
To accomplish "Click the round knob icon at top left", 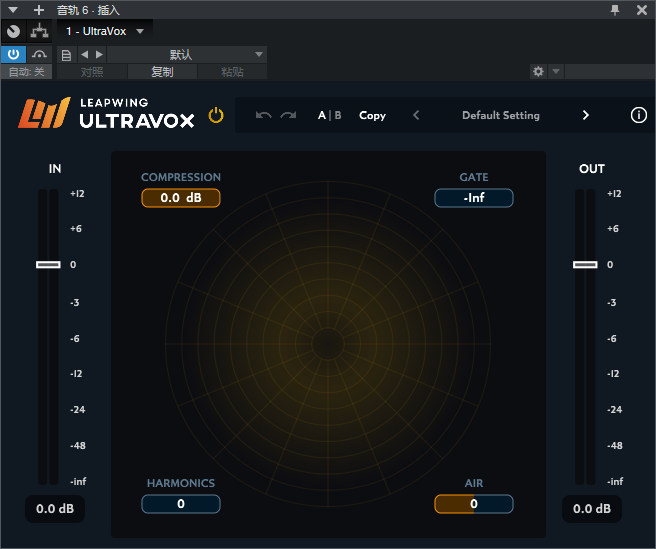I will [13, 31].
